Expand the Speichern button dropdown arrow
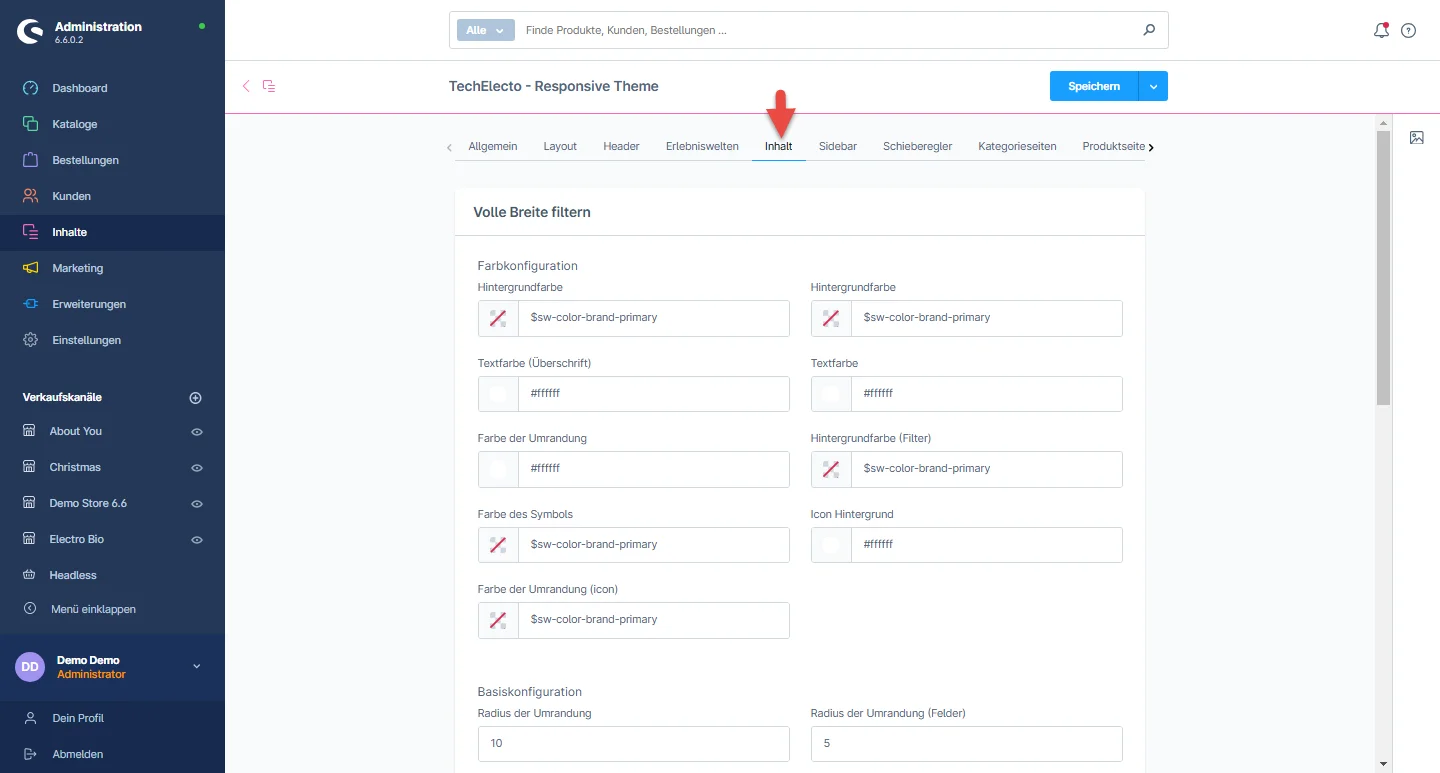This screenshot has height=773, width=1440. click(x=1153, y=87)
